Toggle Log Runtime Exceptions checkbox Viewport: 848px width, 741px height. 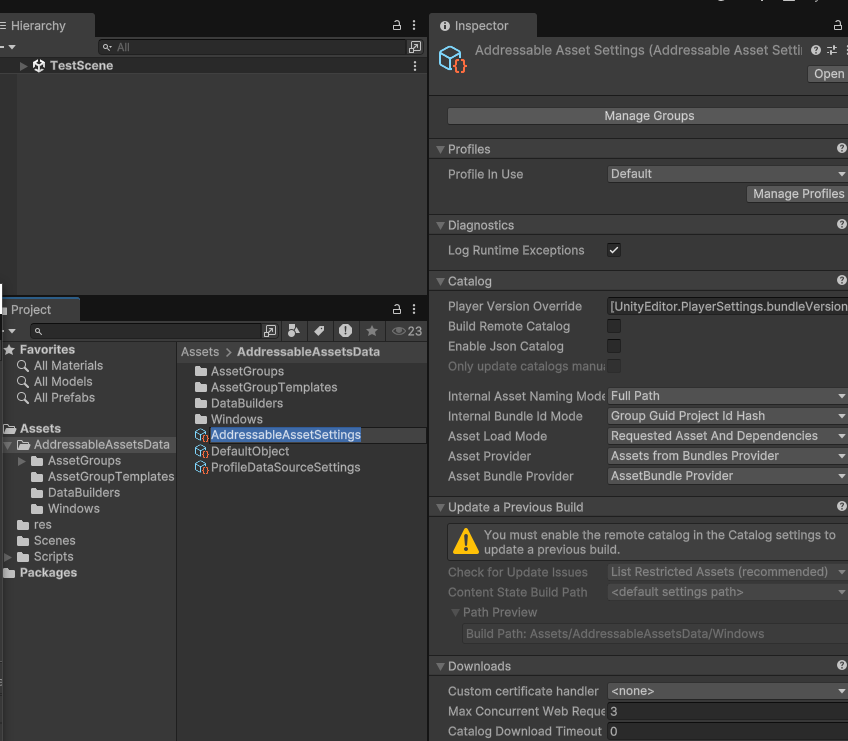click(614, 250)
